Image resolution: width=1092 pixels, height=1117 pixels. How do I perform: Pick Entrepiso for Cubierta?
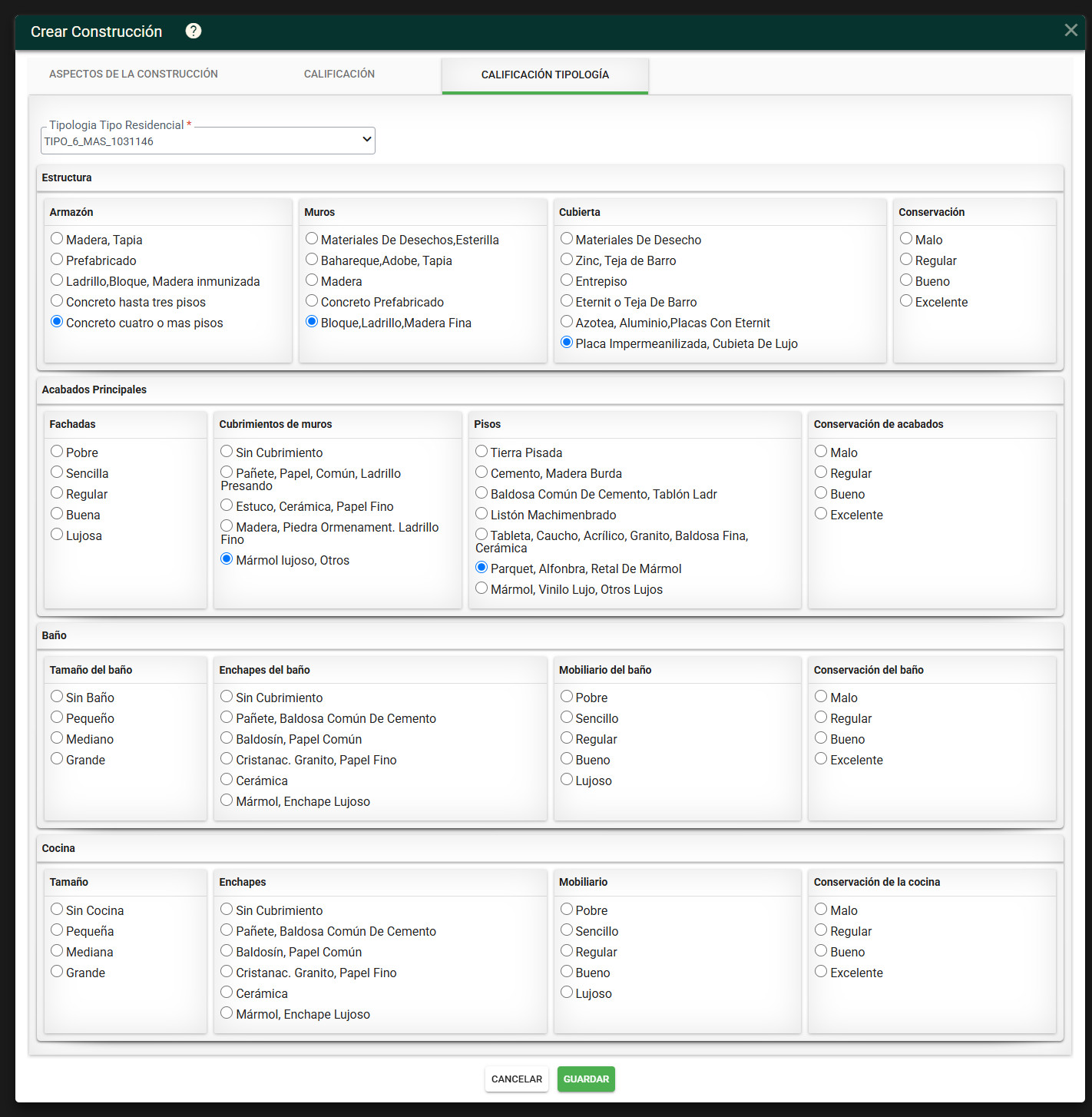[567, 280]
